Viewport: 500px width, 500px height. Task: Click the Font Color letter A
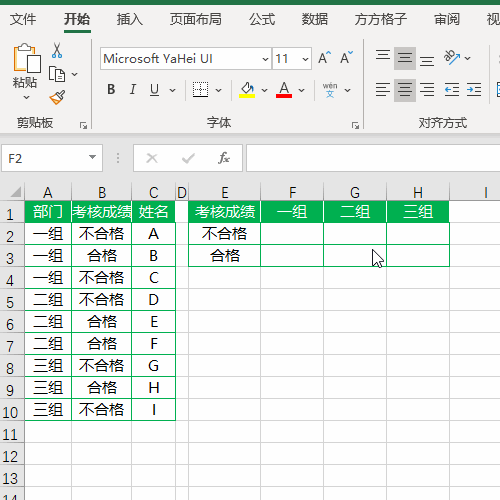pyautogui.click(x=284, y=90)
